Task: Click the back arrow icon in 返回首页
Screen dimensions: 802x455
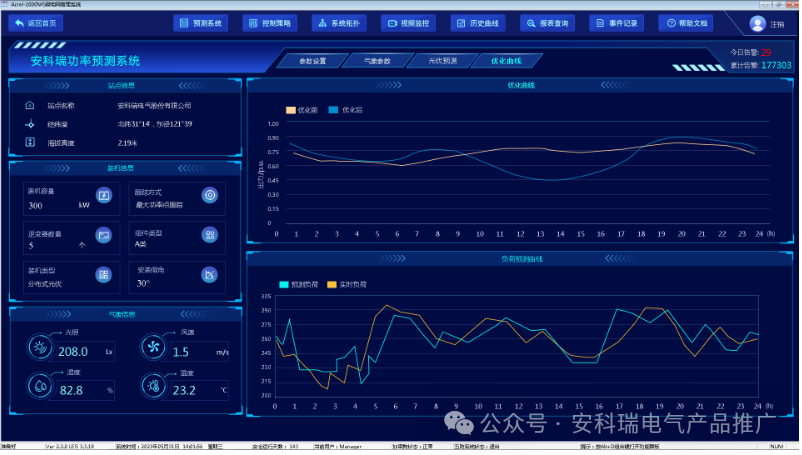Action: tap(19, 23)
